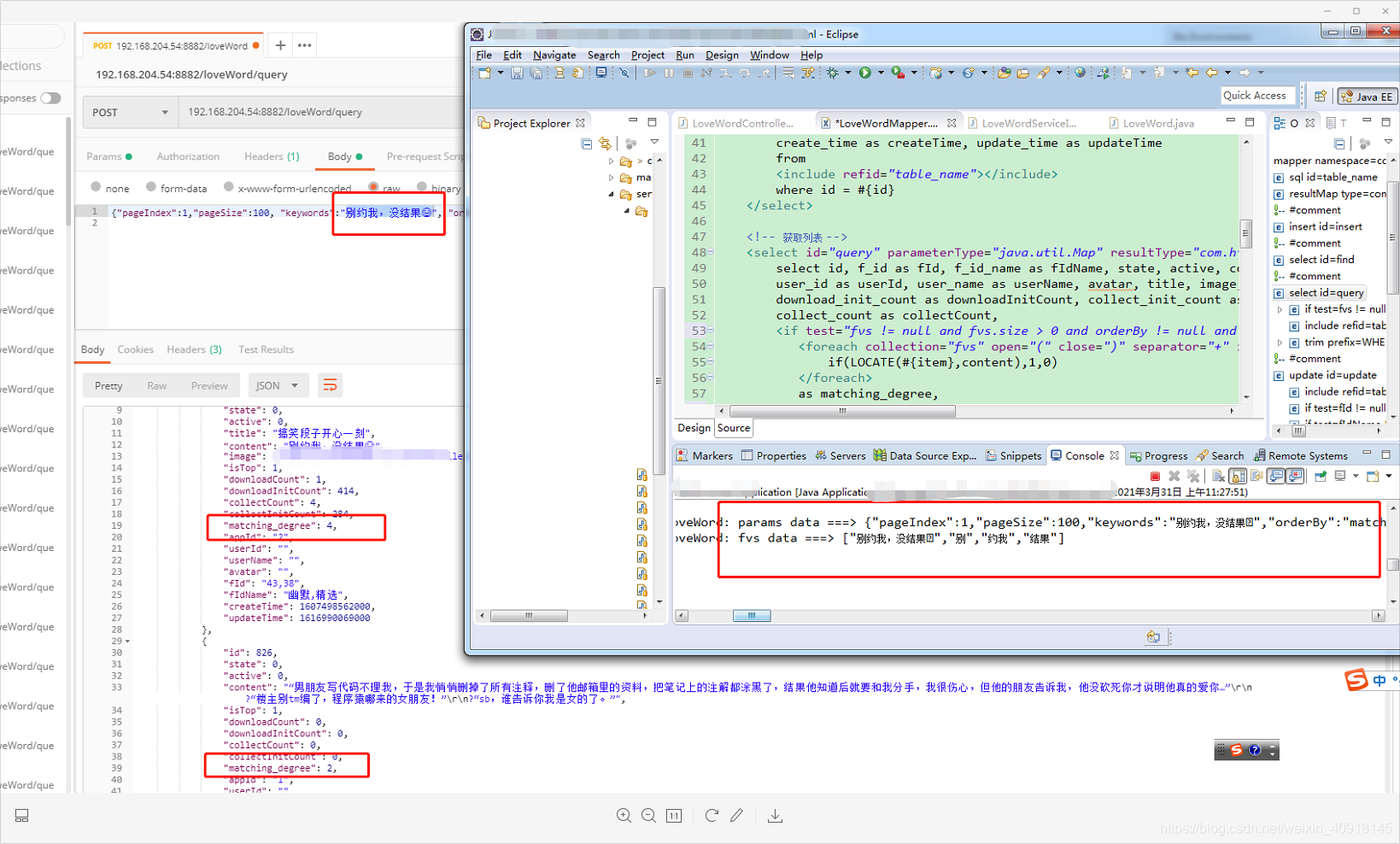
Task: Click the Preview button in the response pane
Action: 209,385
